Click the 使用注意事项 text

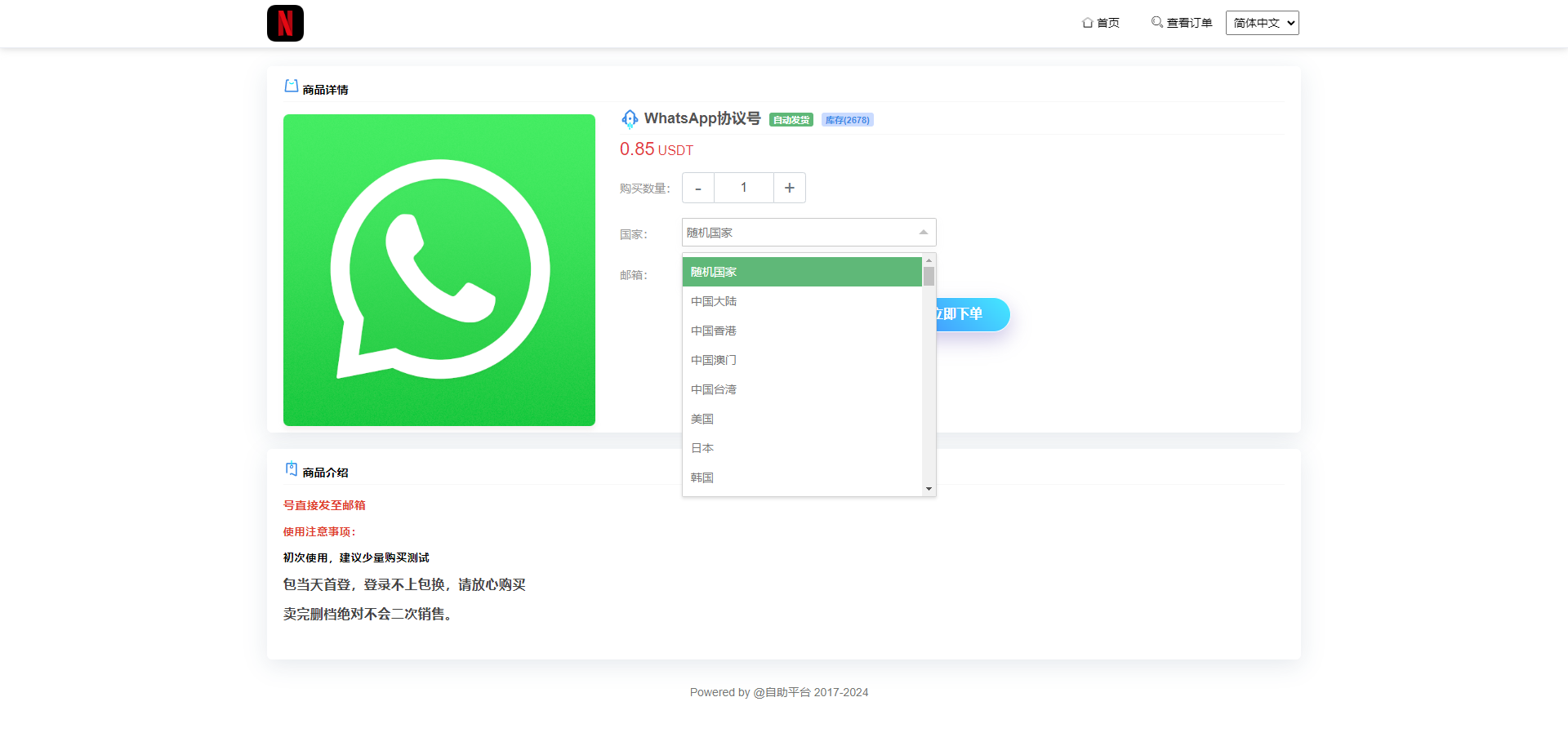(x=319, y=531)
